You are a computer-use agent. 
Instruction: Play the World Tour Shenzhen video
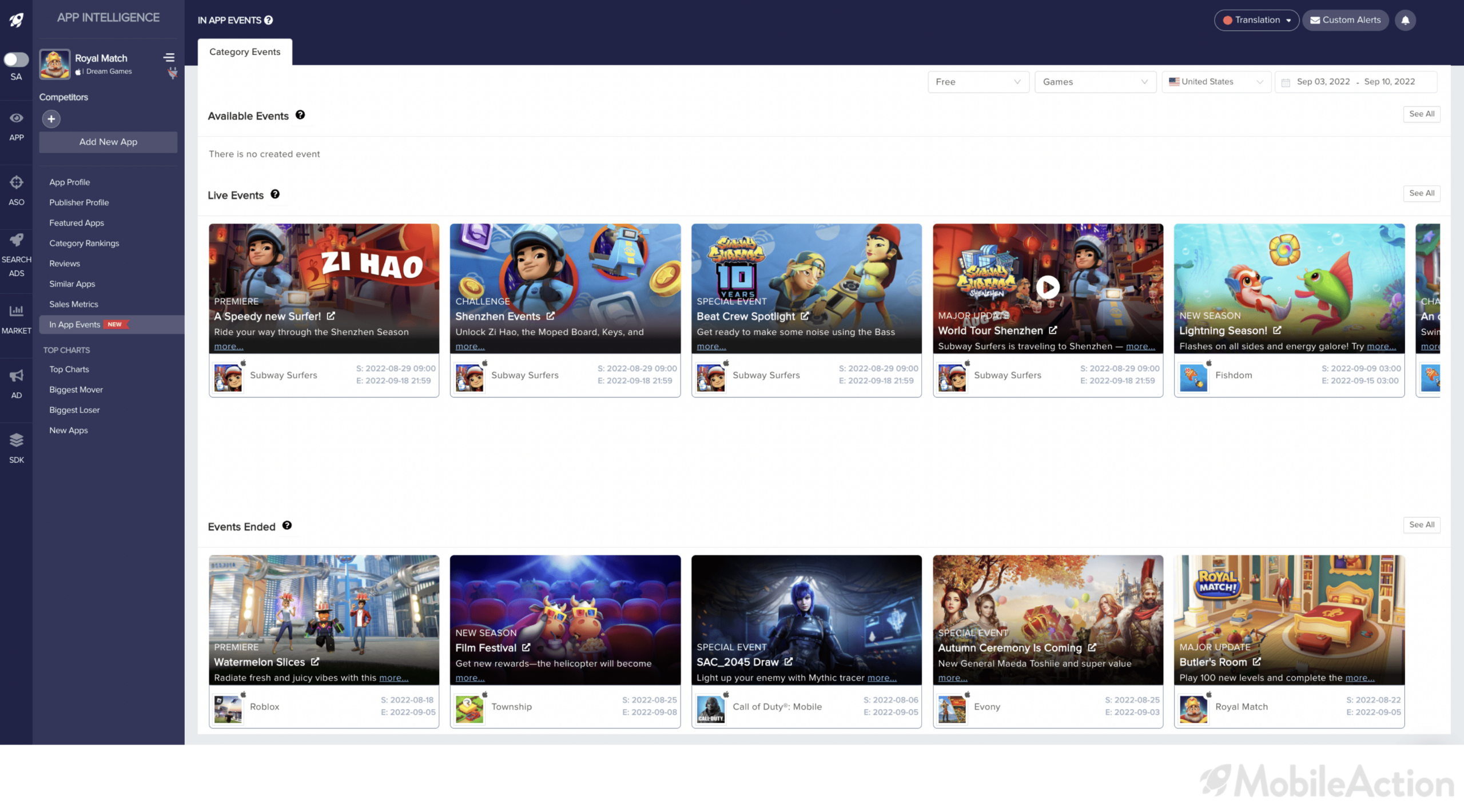pos(1048,287)
